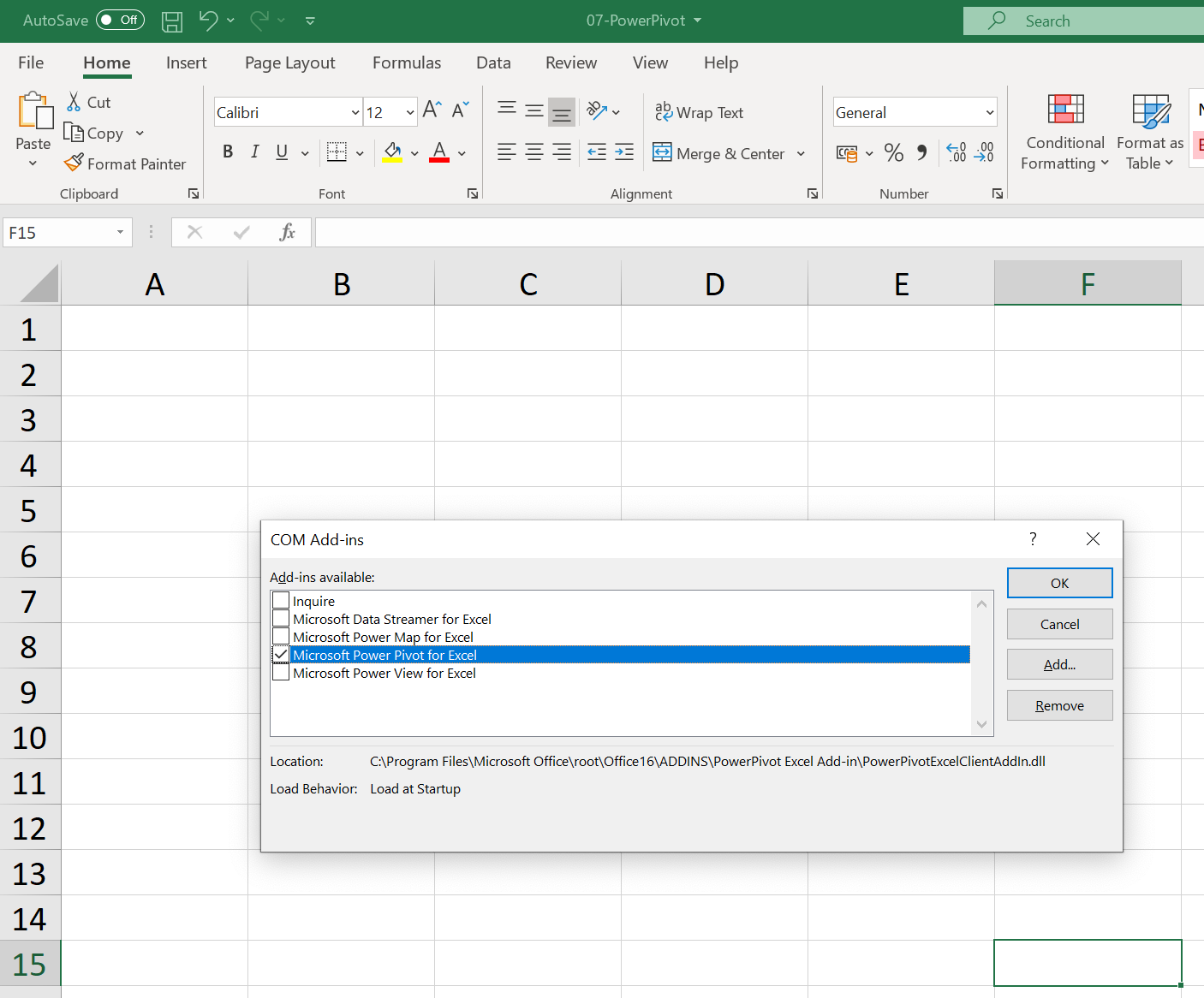Click the Redo arrow icon
1204x998 pixels.
pos(259,20)
